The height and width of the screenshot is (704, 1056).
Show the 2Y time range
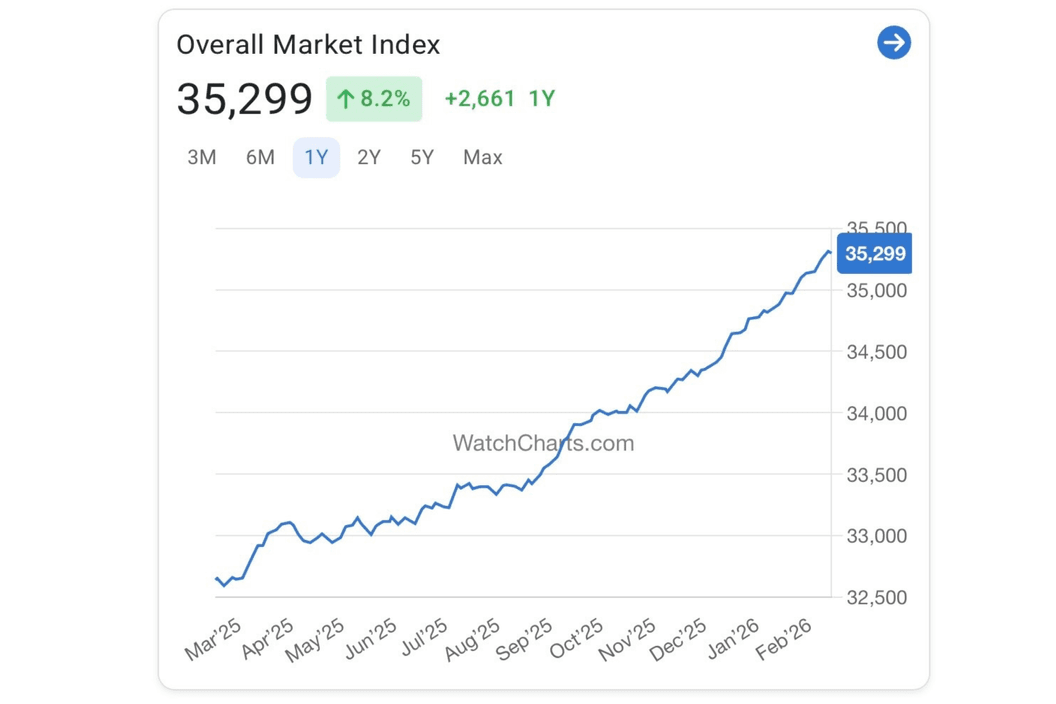tap(369, 158)
